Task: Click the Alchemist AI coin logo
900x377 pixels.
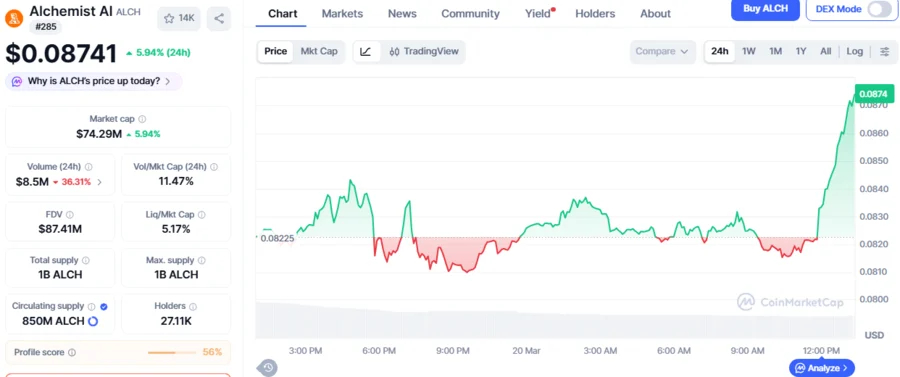Action: pyautogui.click(x=14, y=18)
